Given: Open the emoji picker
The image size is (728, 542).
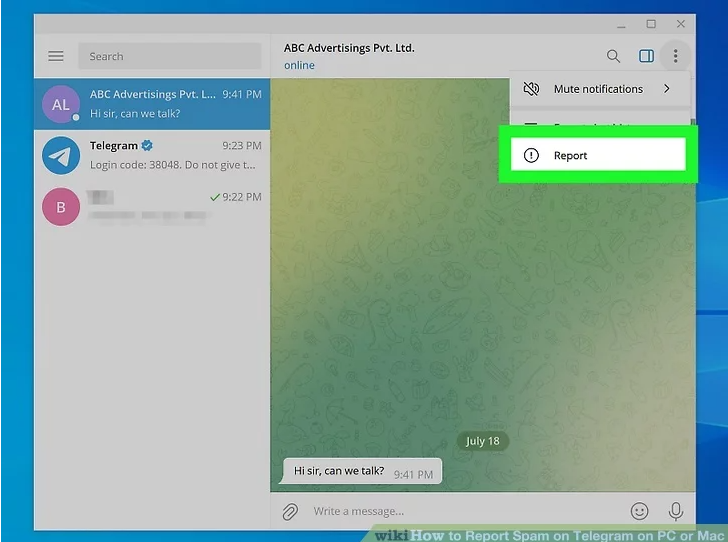Looking at the screenshot, I should (639, 511).
